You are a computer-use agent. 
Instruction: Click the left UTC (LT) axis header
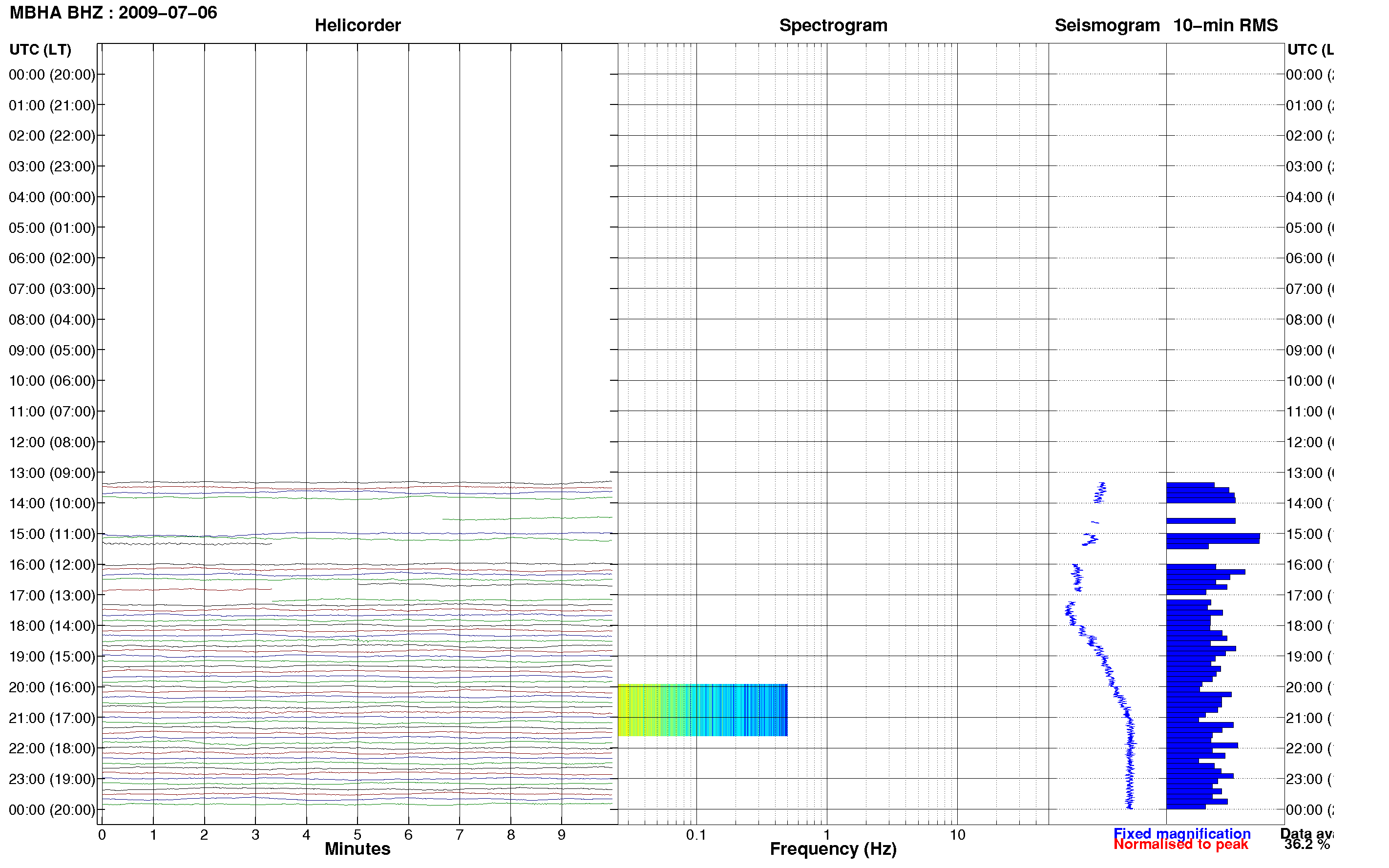point(40,49)
